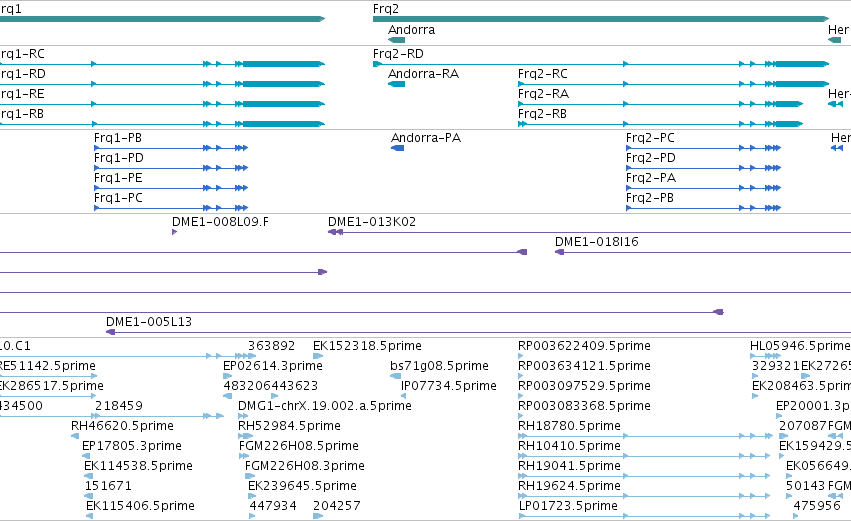Select the Frq2 gene label
Screen dimensions: 851x521
coord(385,9)
